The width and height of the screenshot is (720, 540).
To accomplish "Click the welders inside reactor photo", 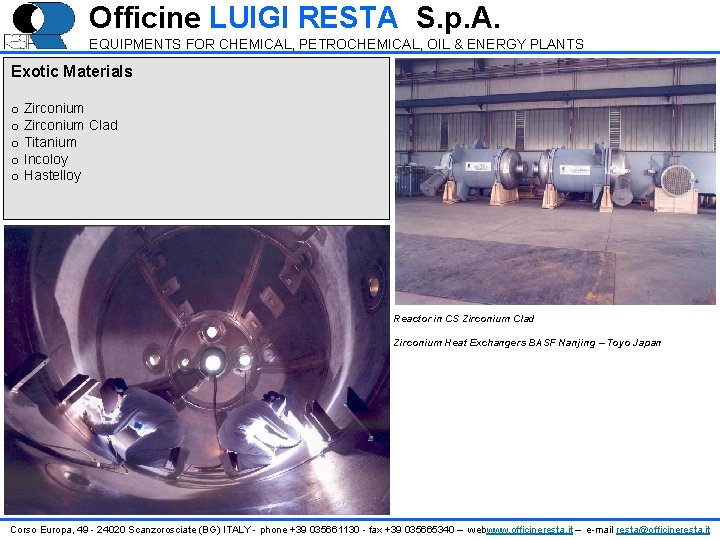I will tap(197, 370).
